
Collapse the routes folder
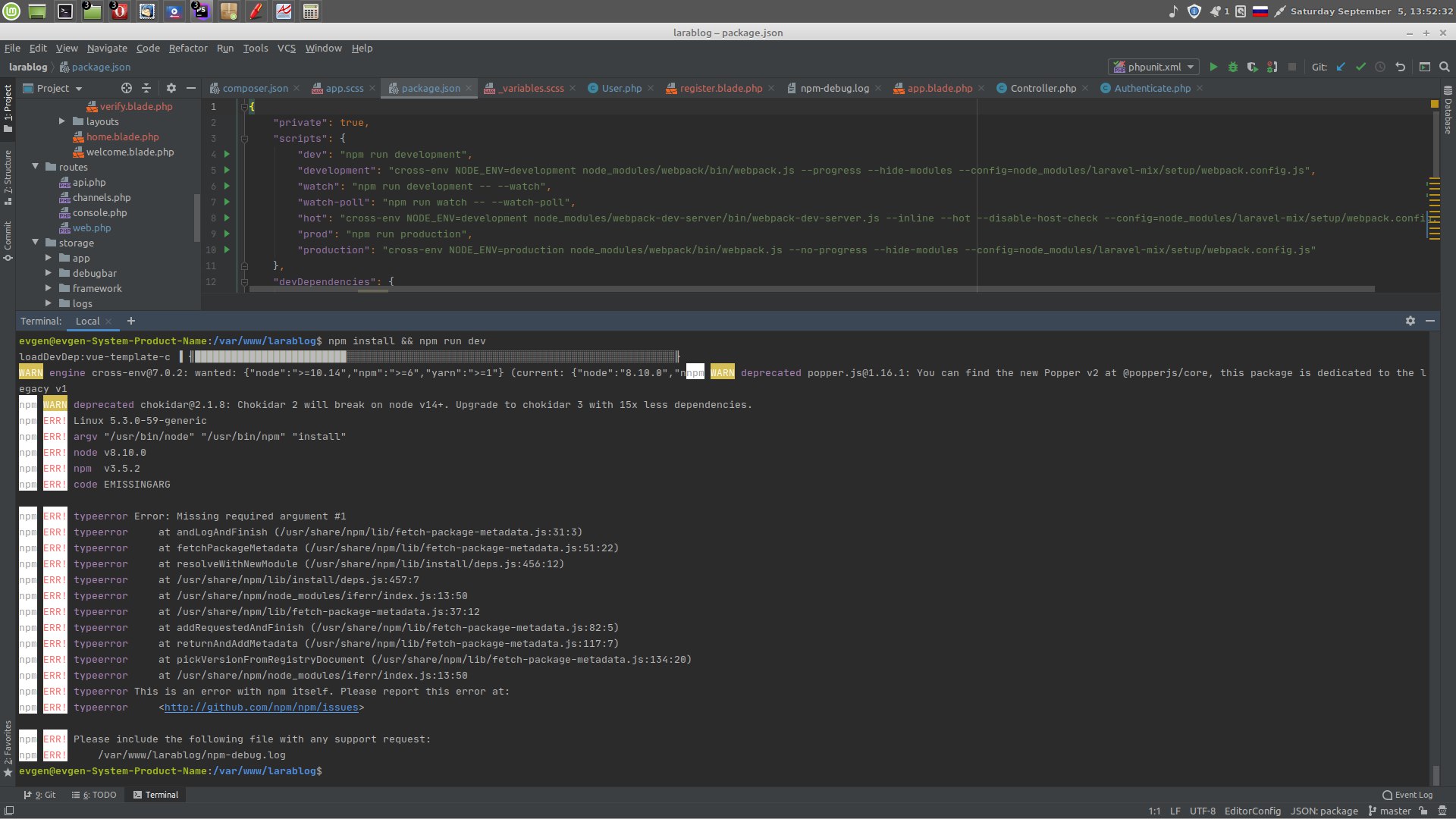[35, 166]
